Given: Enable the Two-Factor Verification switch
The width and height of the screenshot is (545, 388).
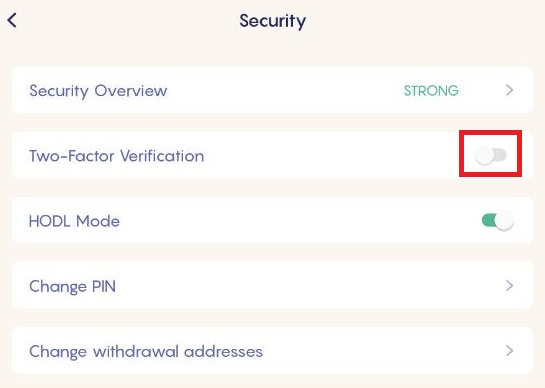Looking at the screenshot, I should click(491, 155).
